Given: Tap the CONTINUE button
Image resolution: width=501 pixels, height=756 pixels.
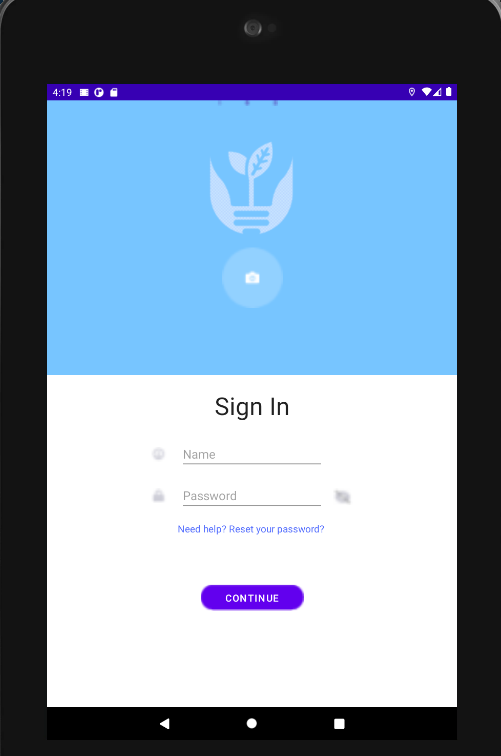Looking at the screenshot, I should 252,598.
